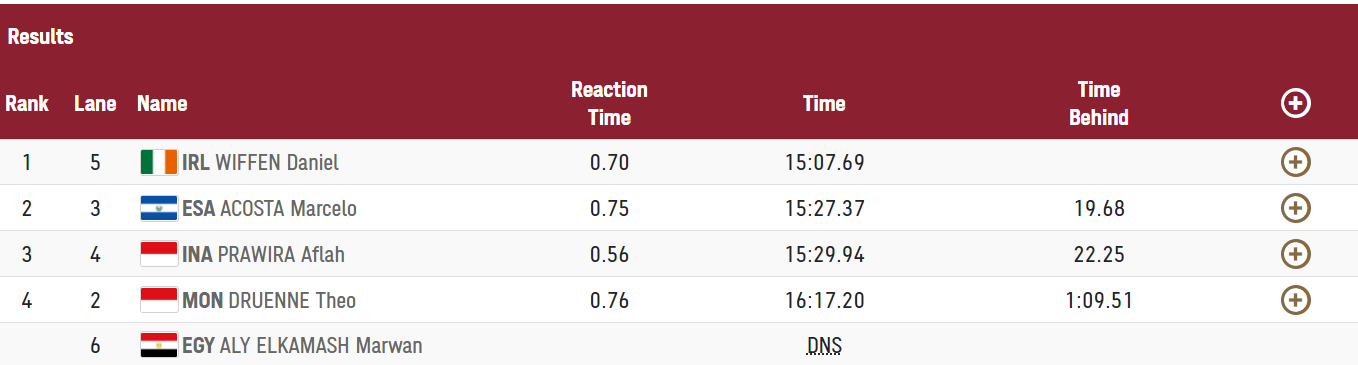Click the Monaco flag icon
1358x365 pixels.
159,300
